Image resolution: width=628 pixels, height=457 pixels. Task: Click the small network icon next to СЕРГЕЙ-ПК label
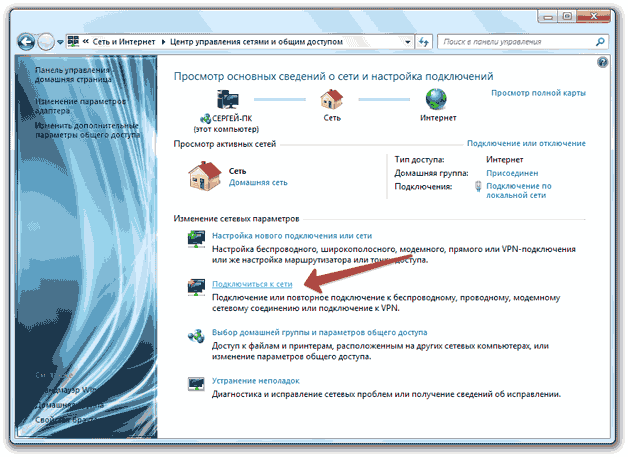pyautogui.click(x=205, y=119)
